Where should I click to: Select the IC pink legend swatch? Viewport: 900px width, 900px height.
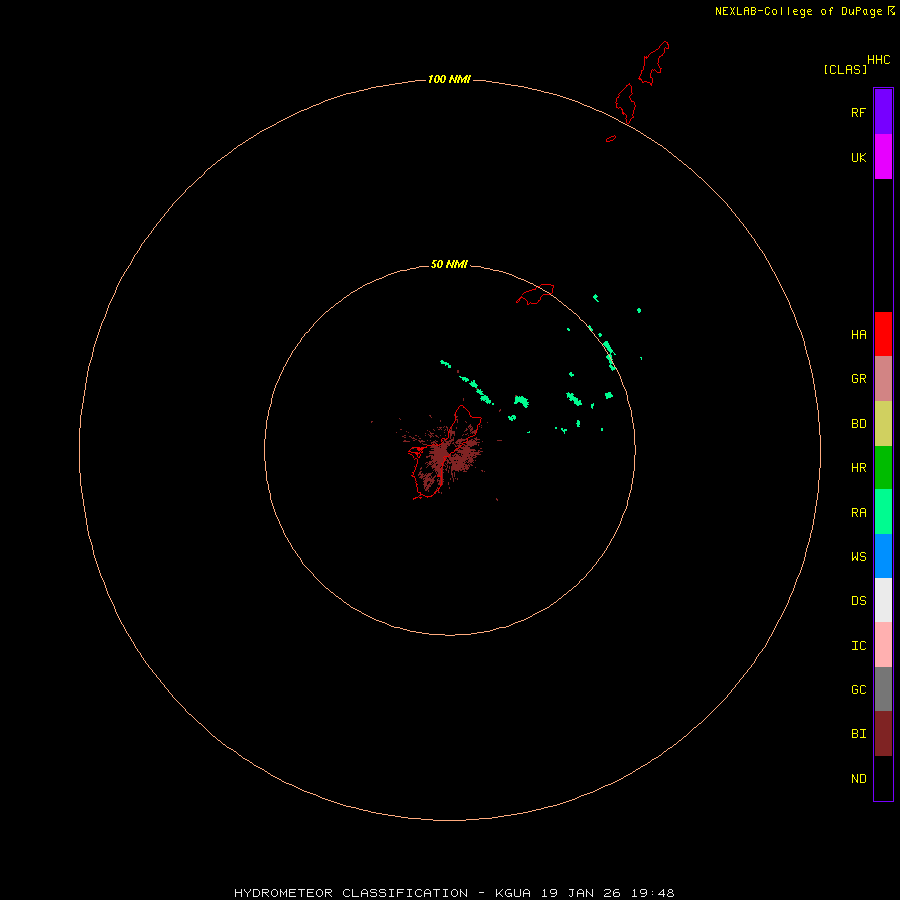coord(883,645)
